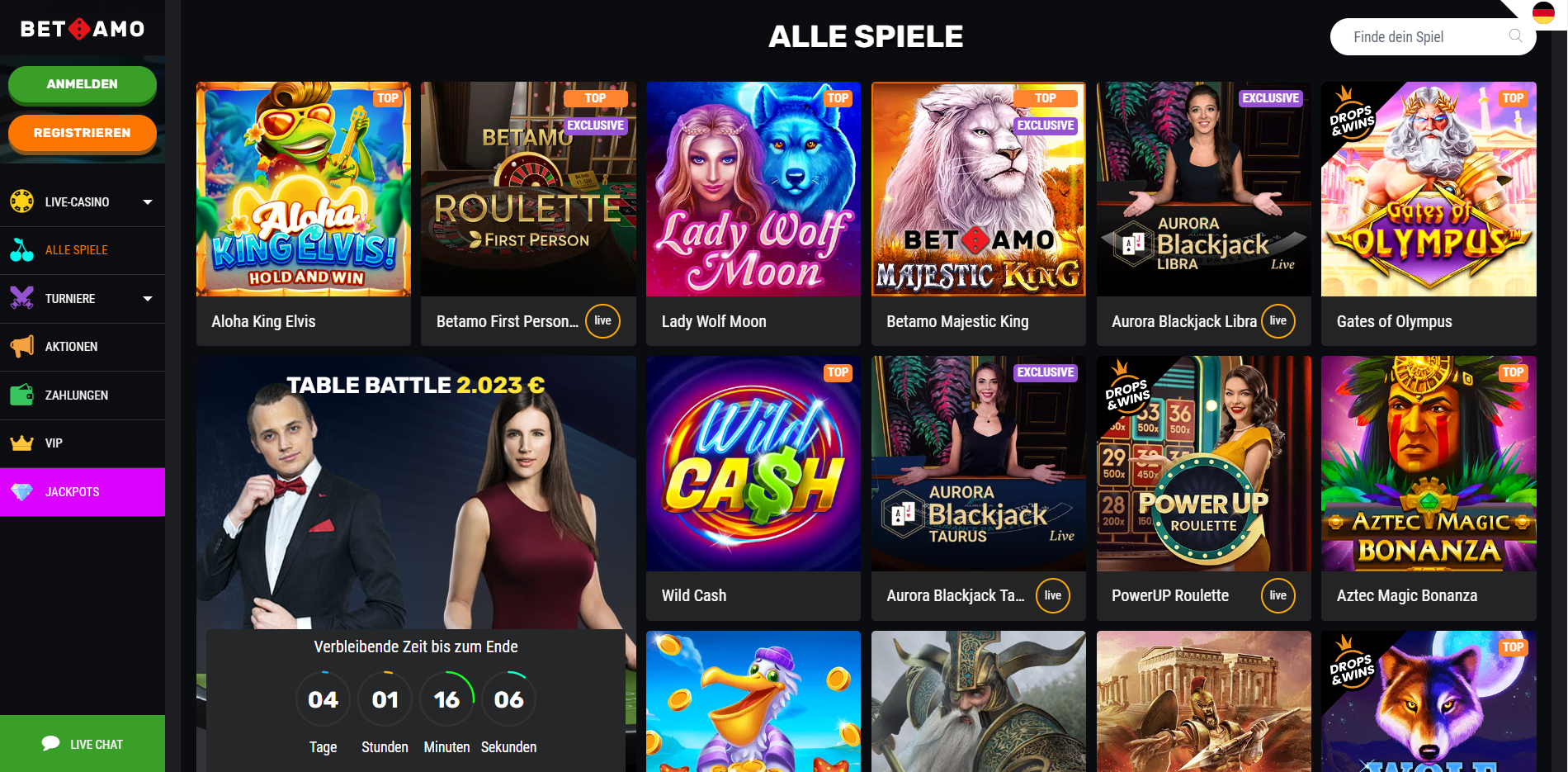Click the wallet Zahlungen icon

[22, 395]
